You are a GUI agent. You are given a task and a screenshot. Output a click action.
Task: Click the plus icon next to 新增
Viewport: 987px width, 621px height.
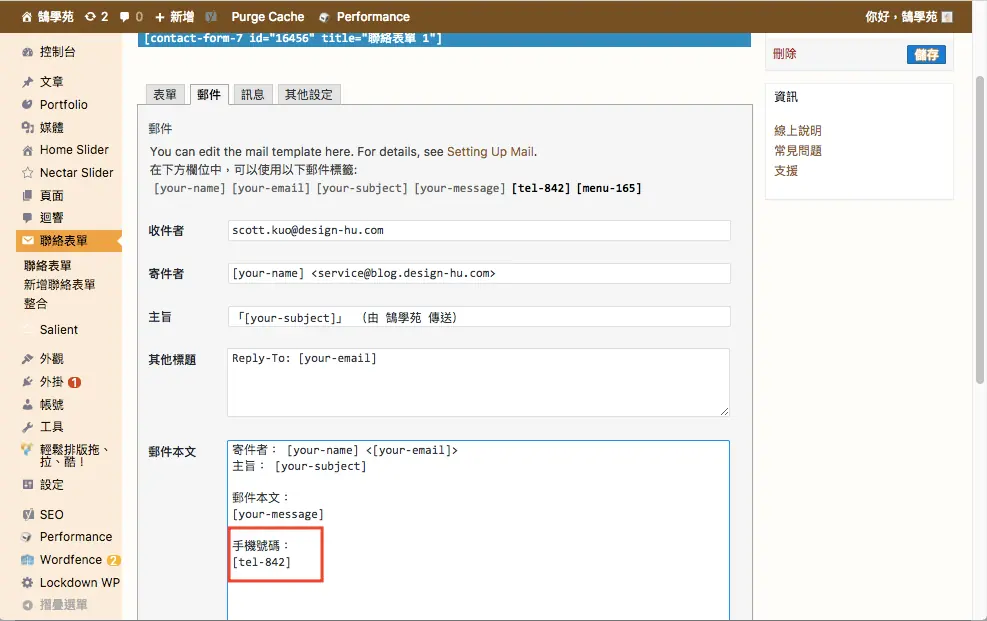point(160,17)
